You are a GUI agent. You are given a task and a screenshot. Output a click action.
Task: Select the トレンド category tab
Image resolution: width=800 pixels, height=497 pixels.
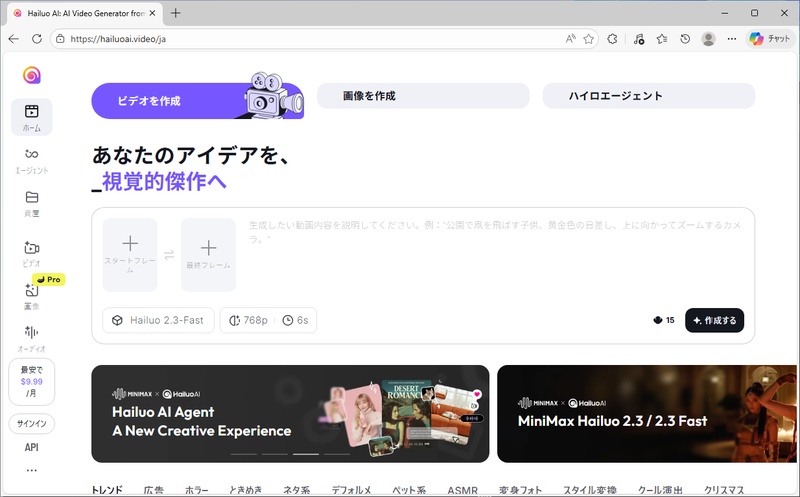pyautogui.click(x=107, y=490)
